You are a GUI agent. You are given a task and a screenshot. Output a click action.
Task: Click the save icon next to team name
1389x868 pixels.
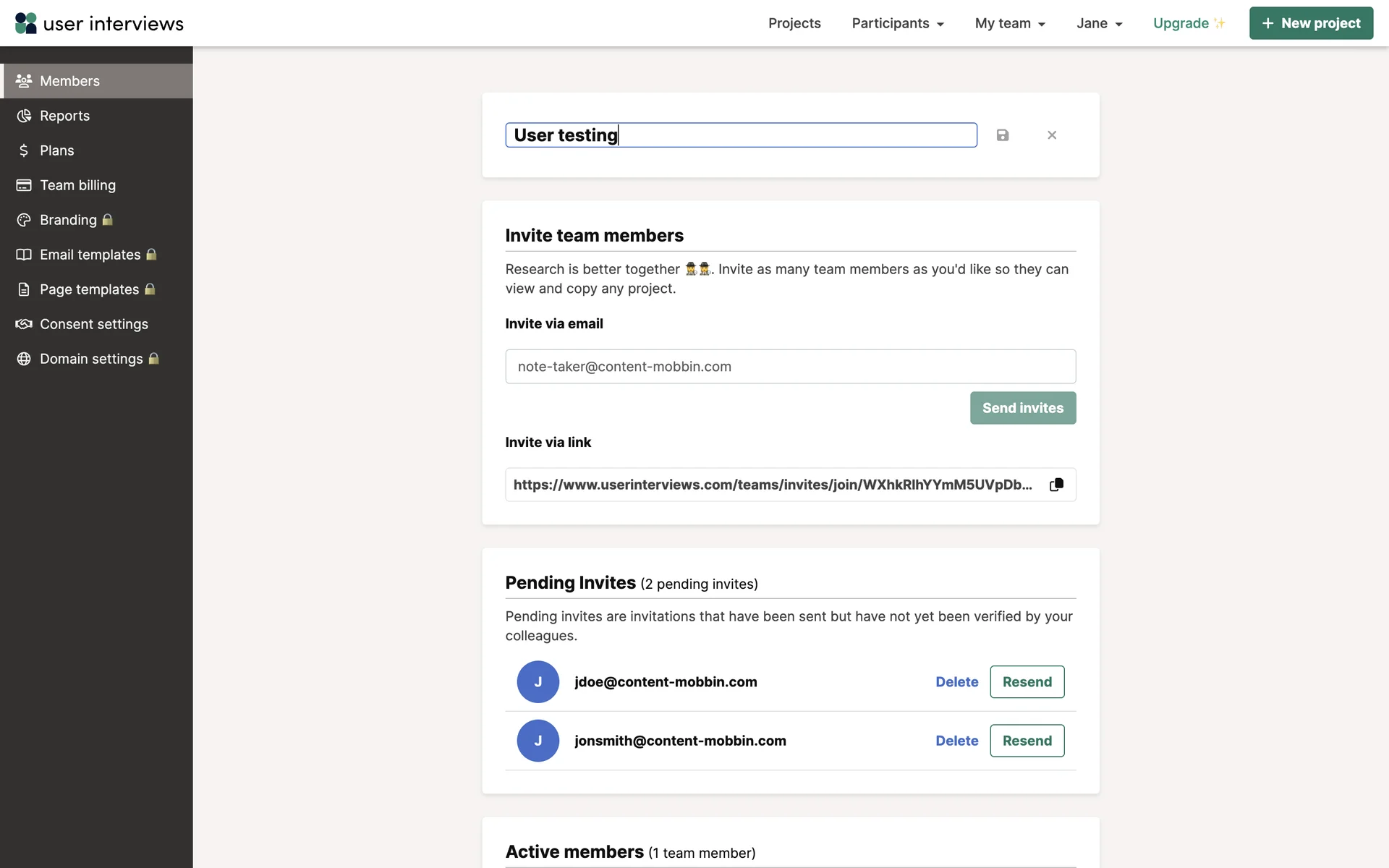click(x=1002, y=135)
